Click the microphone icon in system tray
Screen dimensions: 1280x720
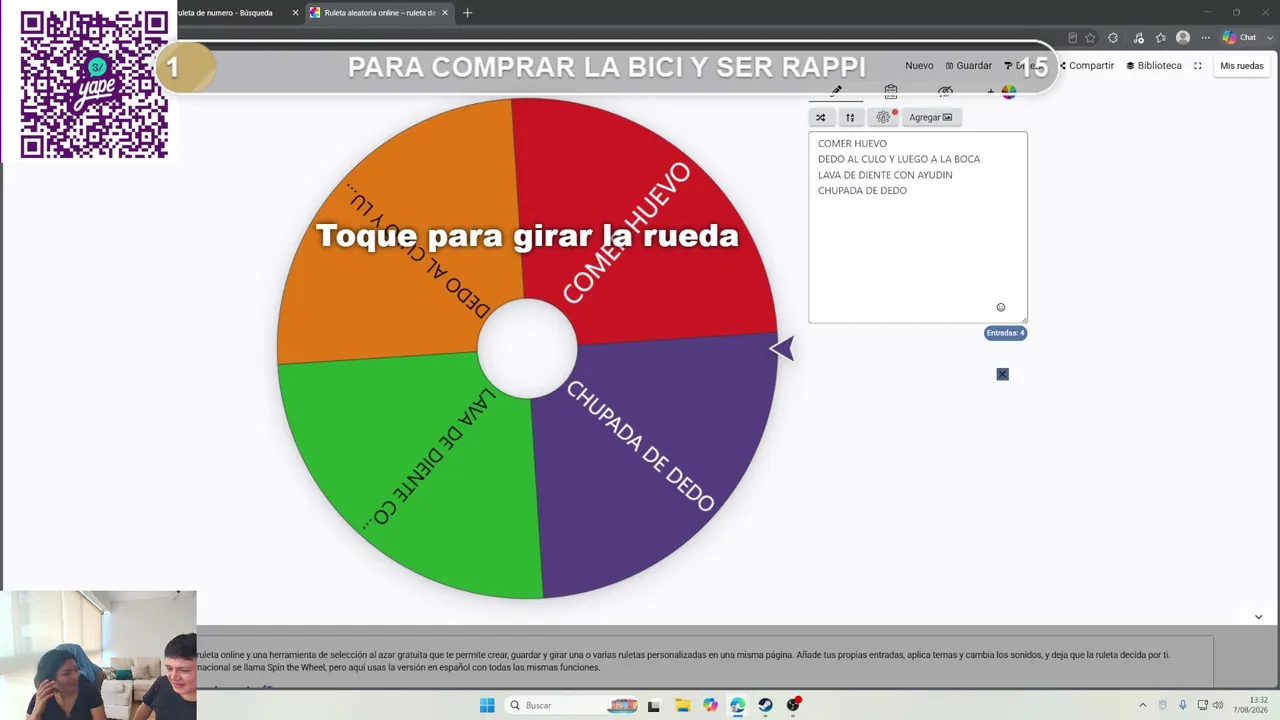[1183, 705]
